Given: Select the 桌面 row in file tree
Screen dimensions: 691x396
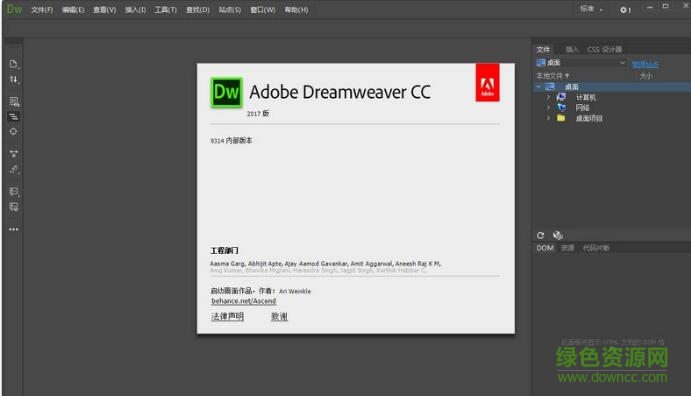Looking at the screenshot, I should pyautogui.click(x=612, y=87).
